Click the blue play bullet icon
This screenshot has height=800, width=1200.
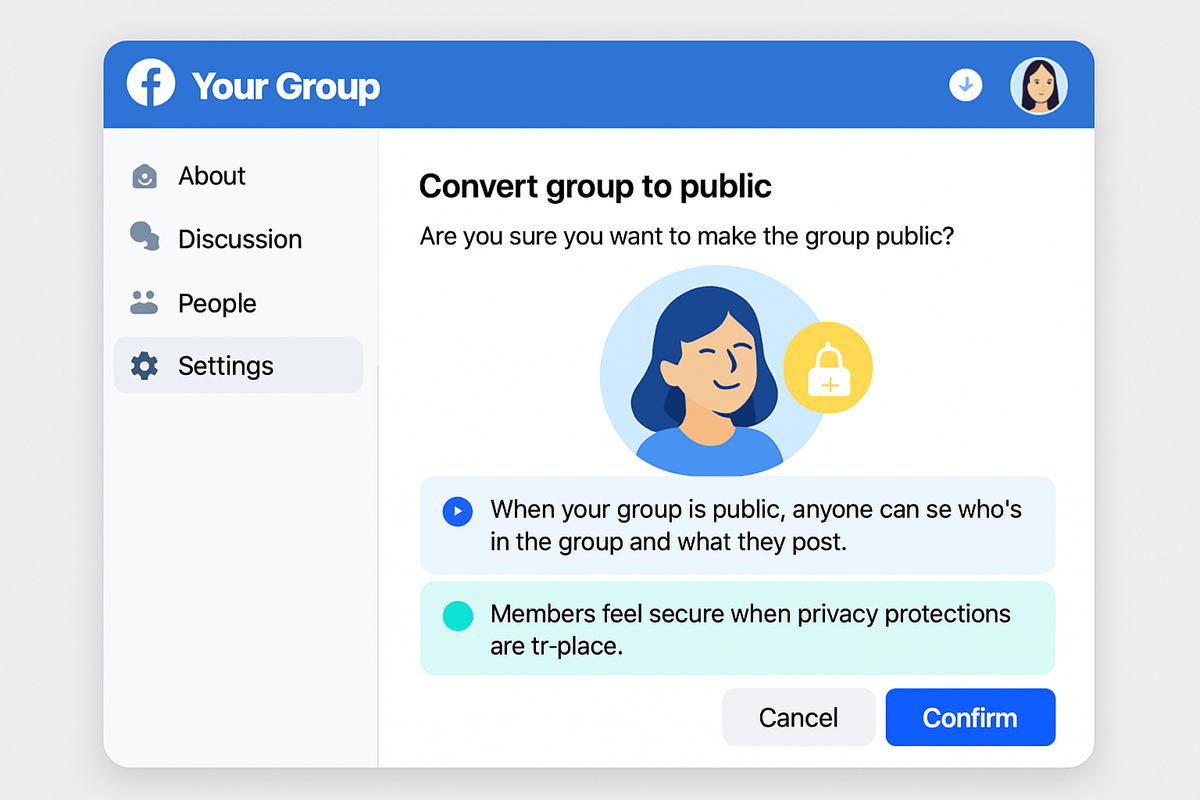(x=457, y=512)
